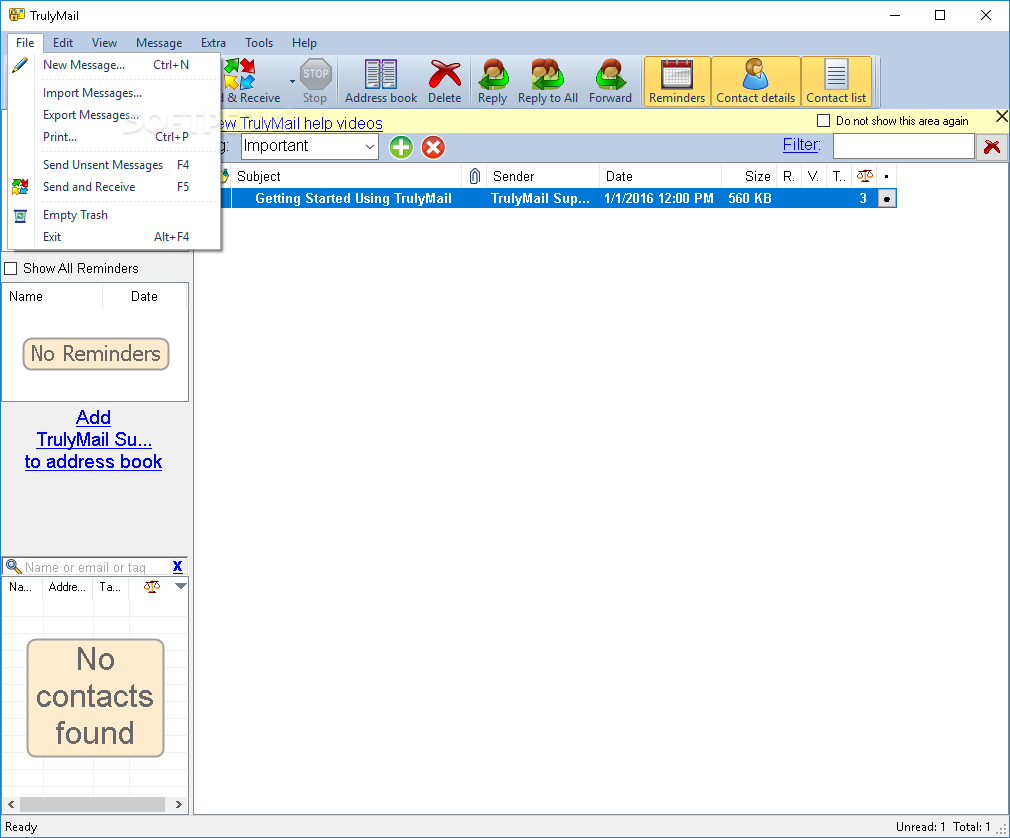Toggle the Contact details panel
Screen dimensions: 1010x838
tap(756, 81)
